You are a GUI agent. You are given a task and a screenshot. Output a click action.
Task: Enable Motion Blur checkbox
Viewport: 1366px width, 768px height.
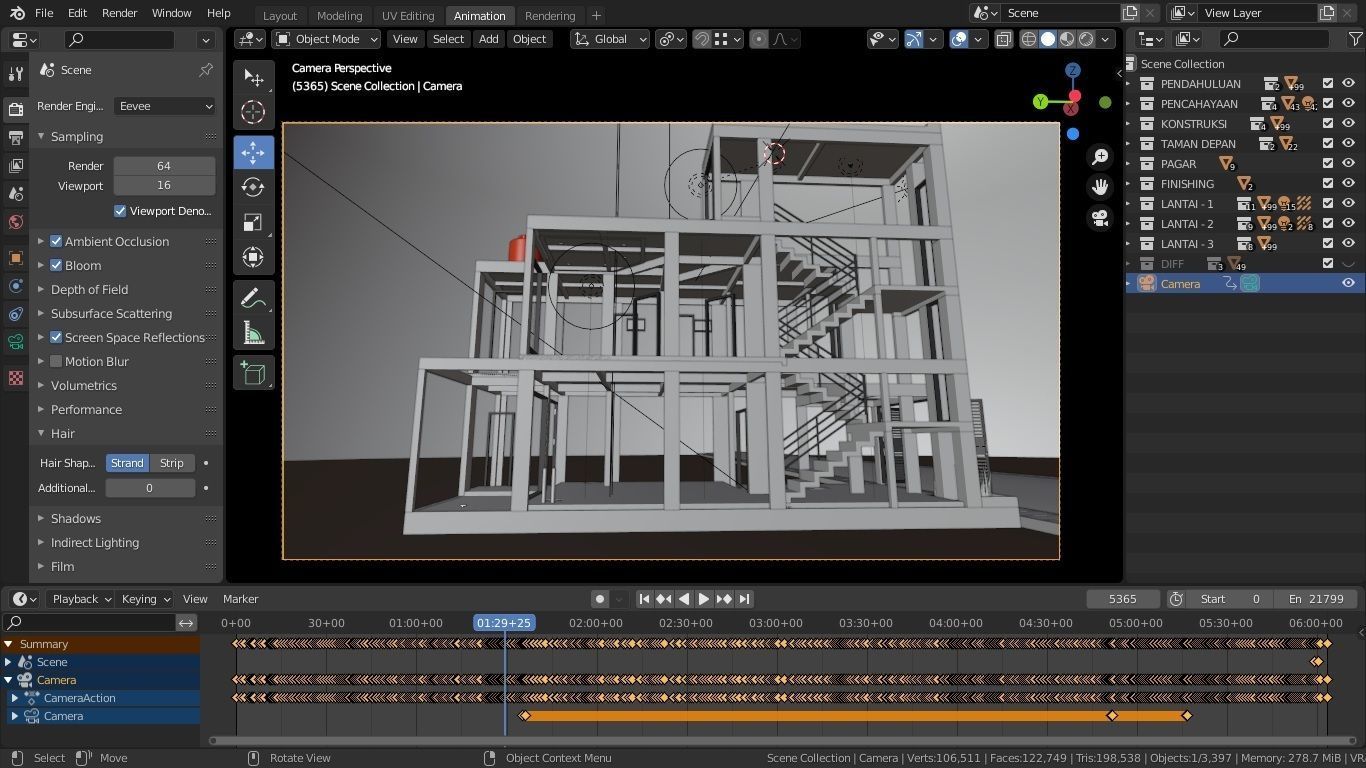tap(56, 361)
